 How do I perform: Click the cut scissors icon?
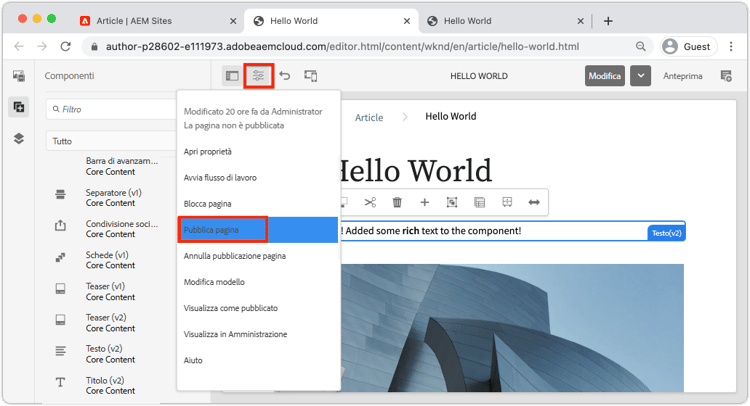370,202
